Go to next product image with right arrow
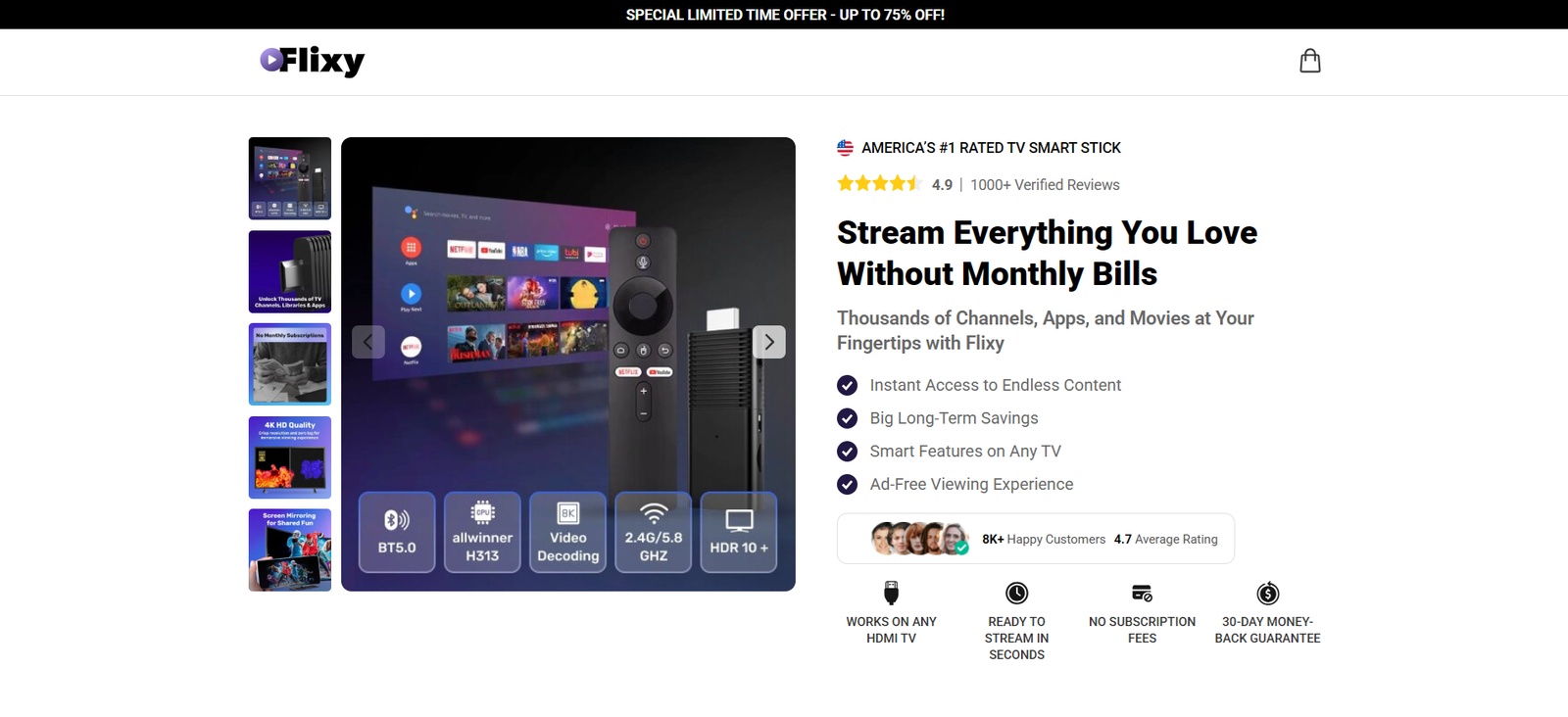Viewport: 1568px width, 717px height. (x=769, y=342)
